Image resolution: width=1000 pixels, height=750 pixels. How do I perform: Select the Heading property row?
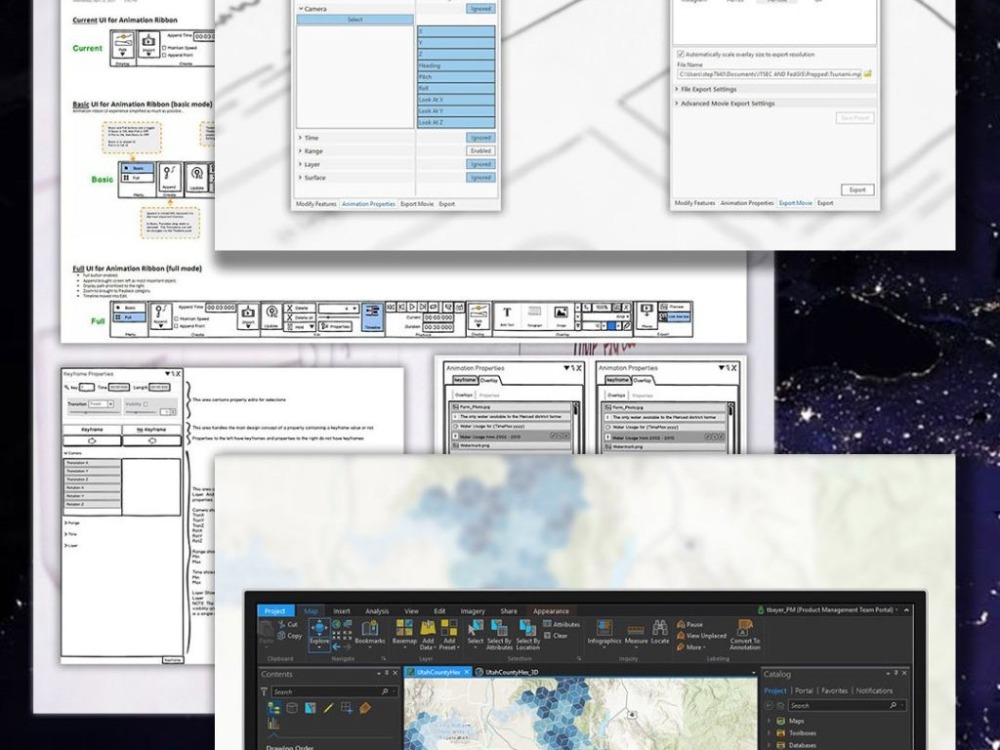tap(455, 65)
